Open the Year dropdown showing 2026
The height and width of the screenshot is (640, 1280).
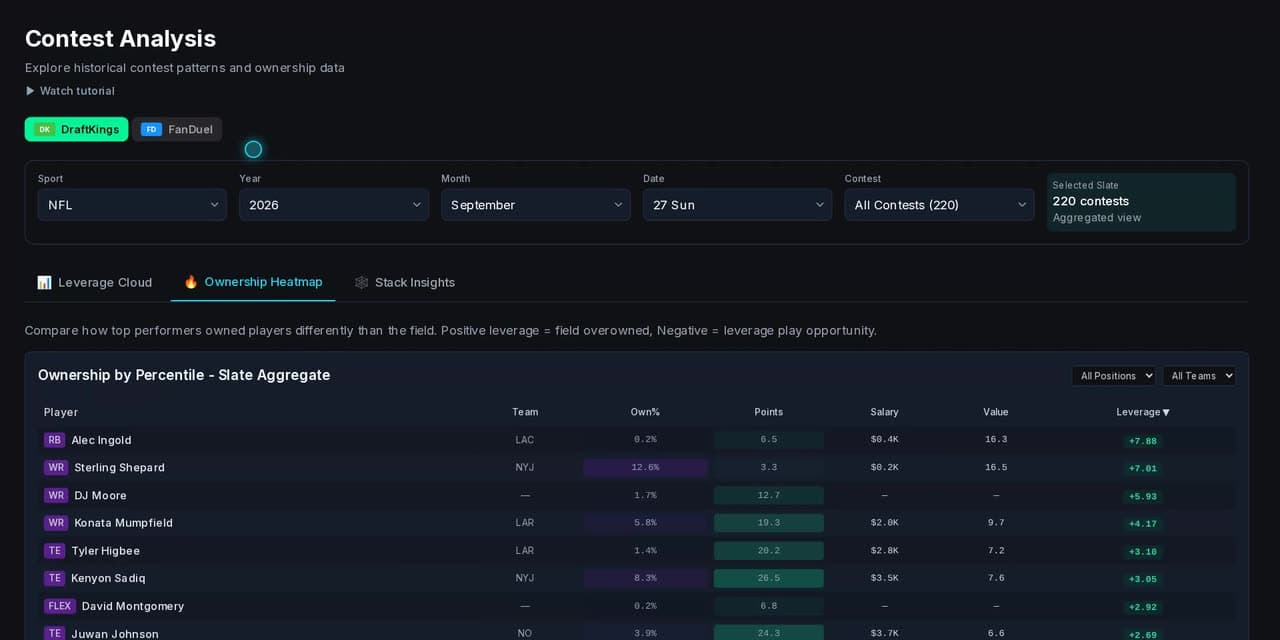[x=334, y=205]
